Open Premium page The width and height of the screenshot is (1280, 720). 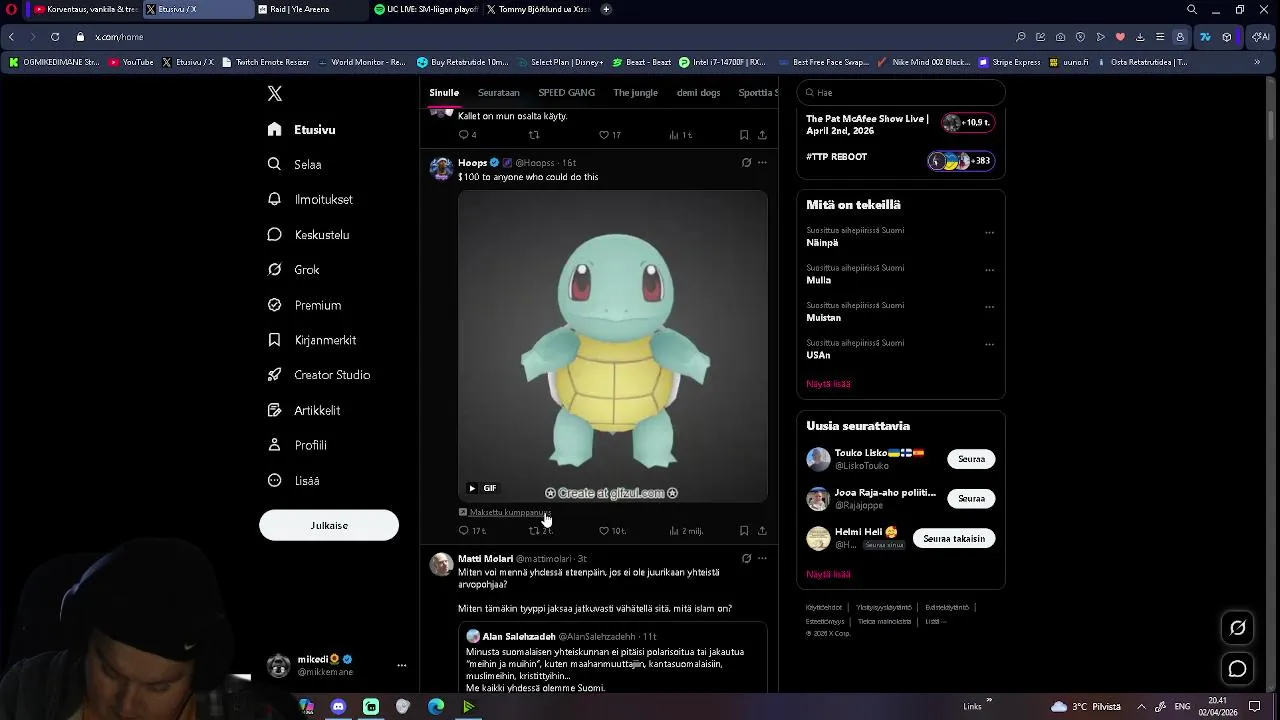click(x=304, y=305)
